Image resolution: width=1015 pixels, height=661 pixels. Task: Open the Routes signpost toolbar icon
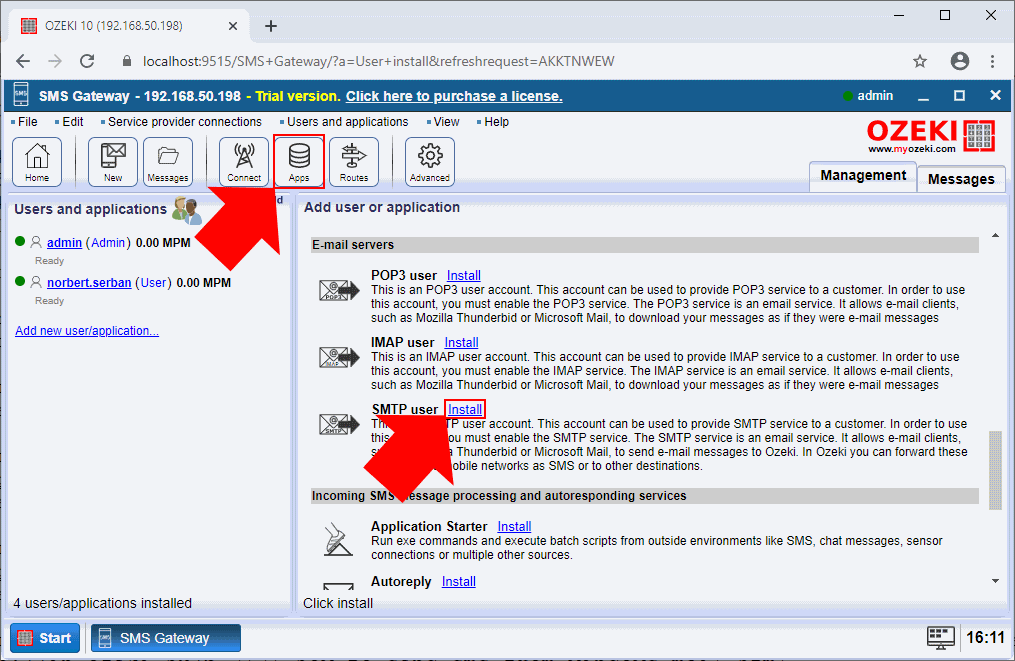(353, 162)
